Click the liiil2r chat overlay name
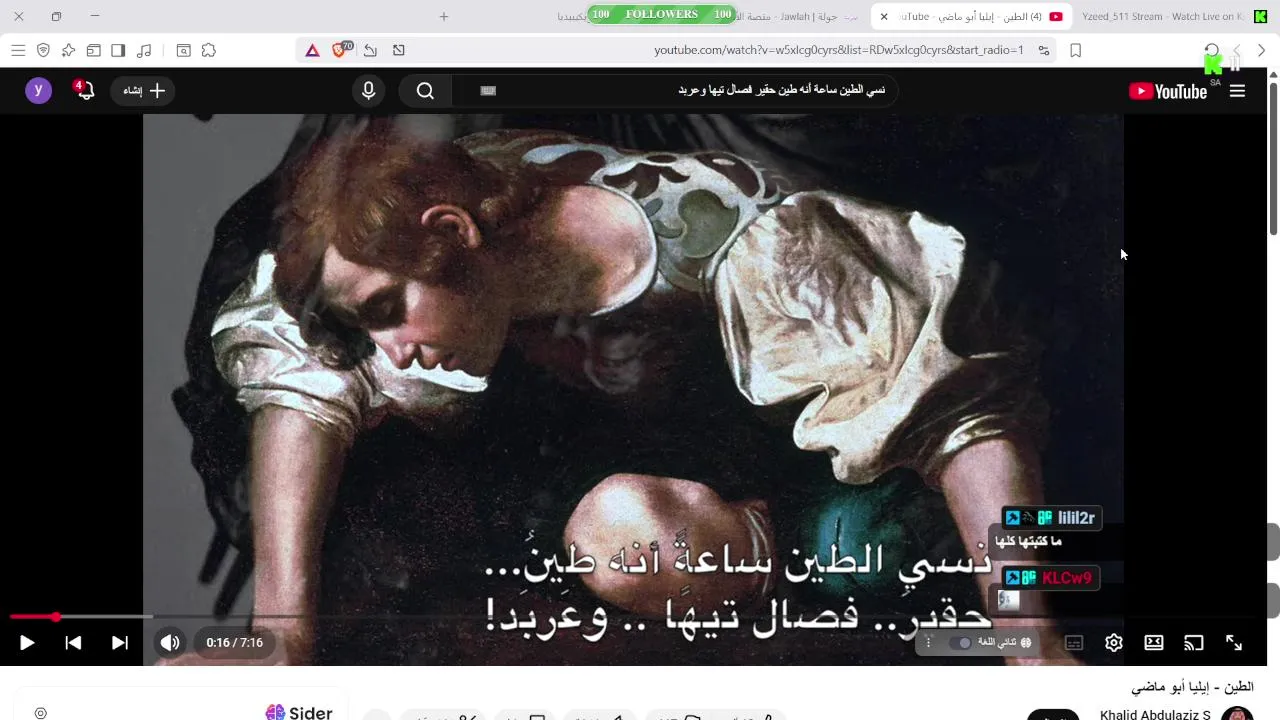 1076,518
